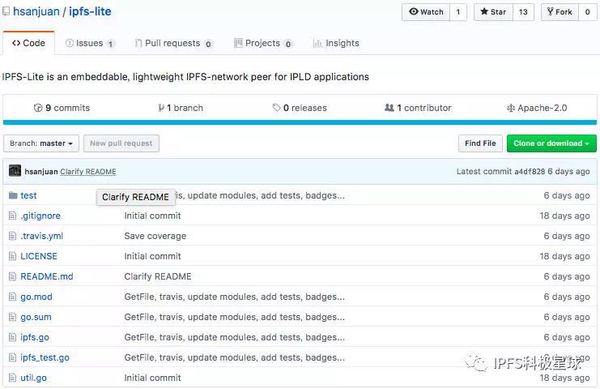600x389 pixels.
Task: Open the go.sum file
Action: tap(36, 317)
